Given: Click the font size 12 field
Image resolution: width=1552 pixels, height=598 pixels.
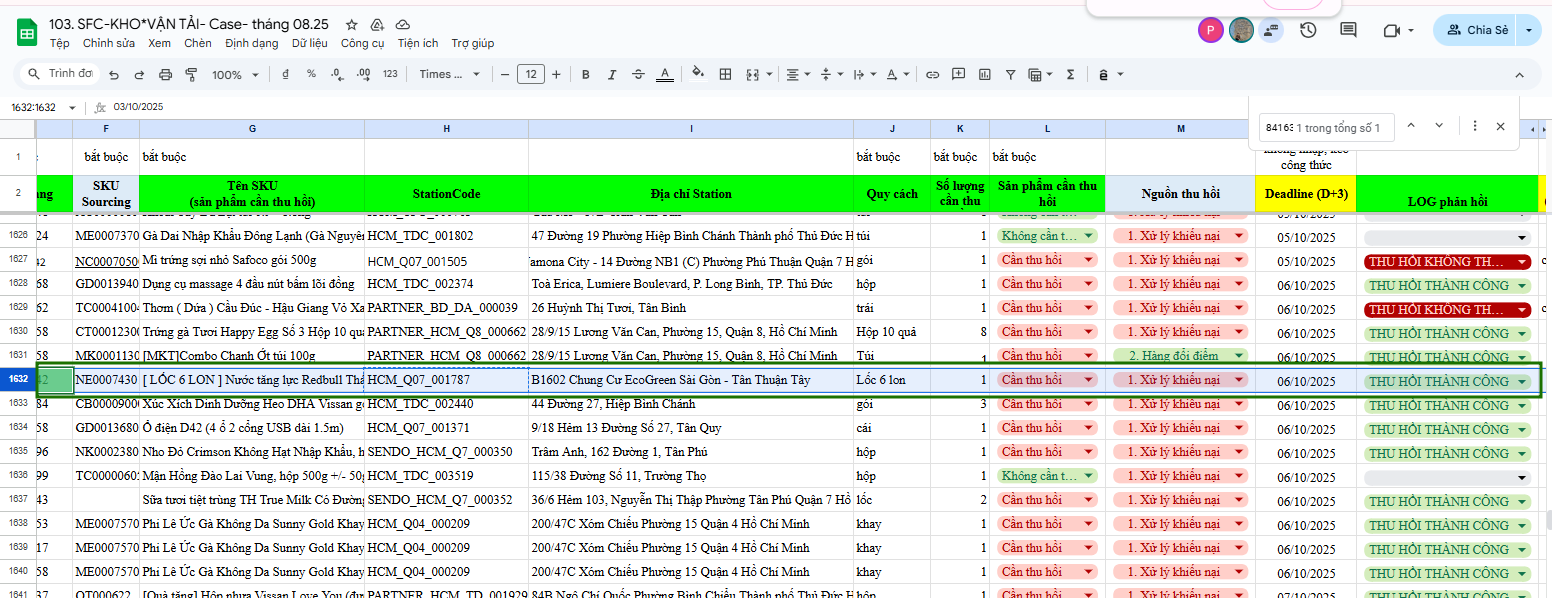Looking at the screenshot, I should pos(530,75).
